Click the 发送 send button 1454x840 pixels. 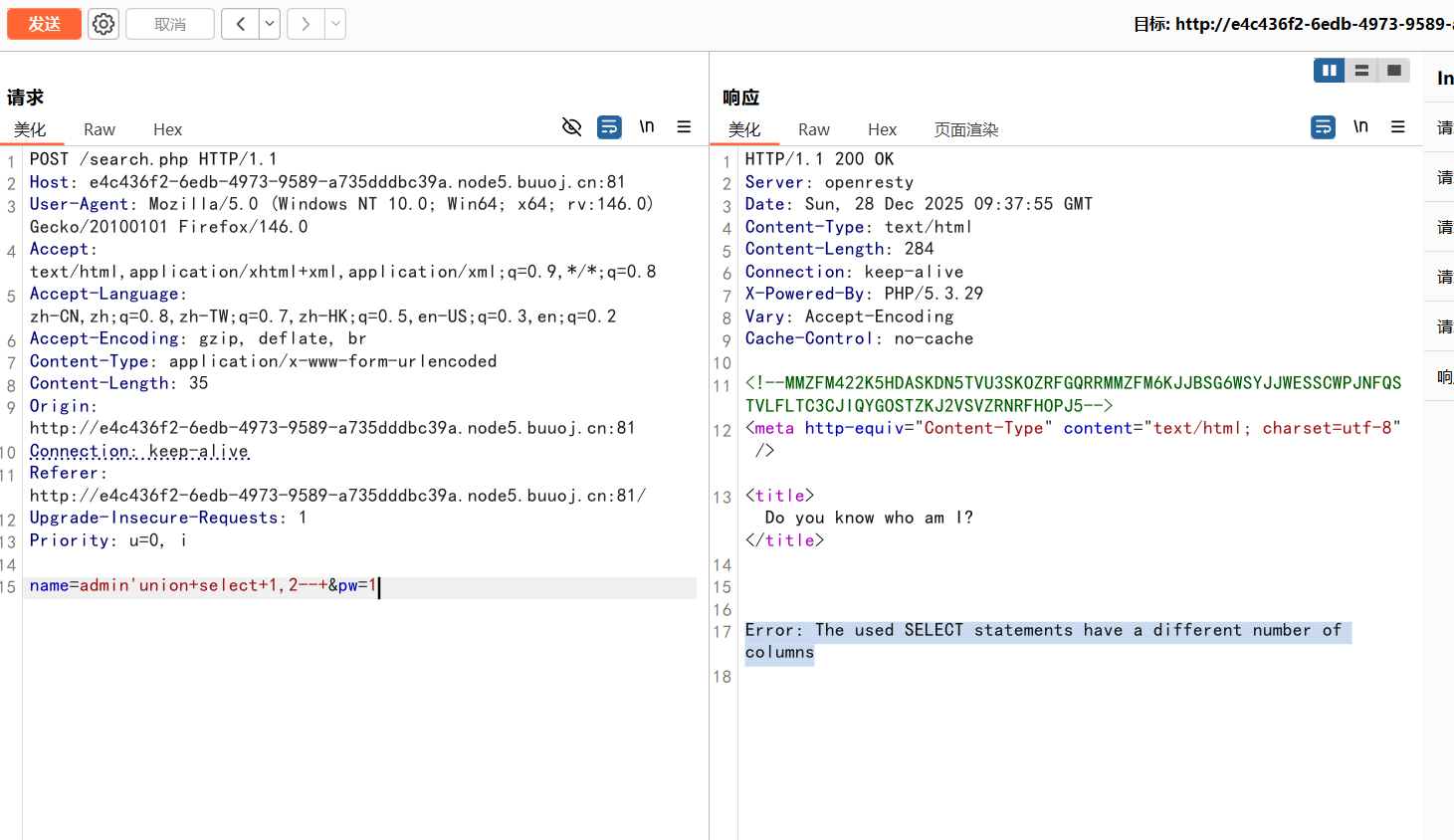(44, 24)
